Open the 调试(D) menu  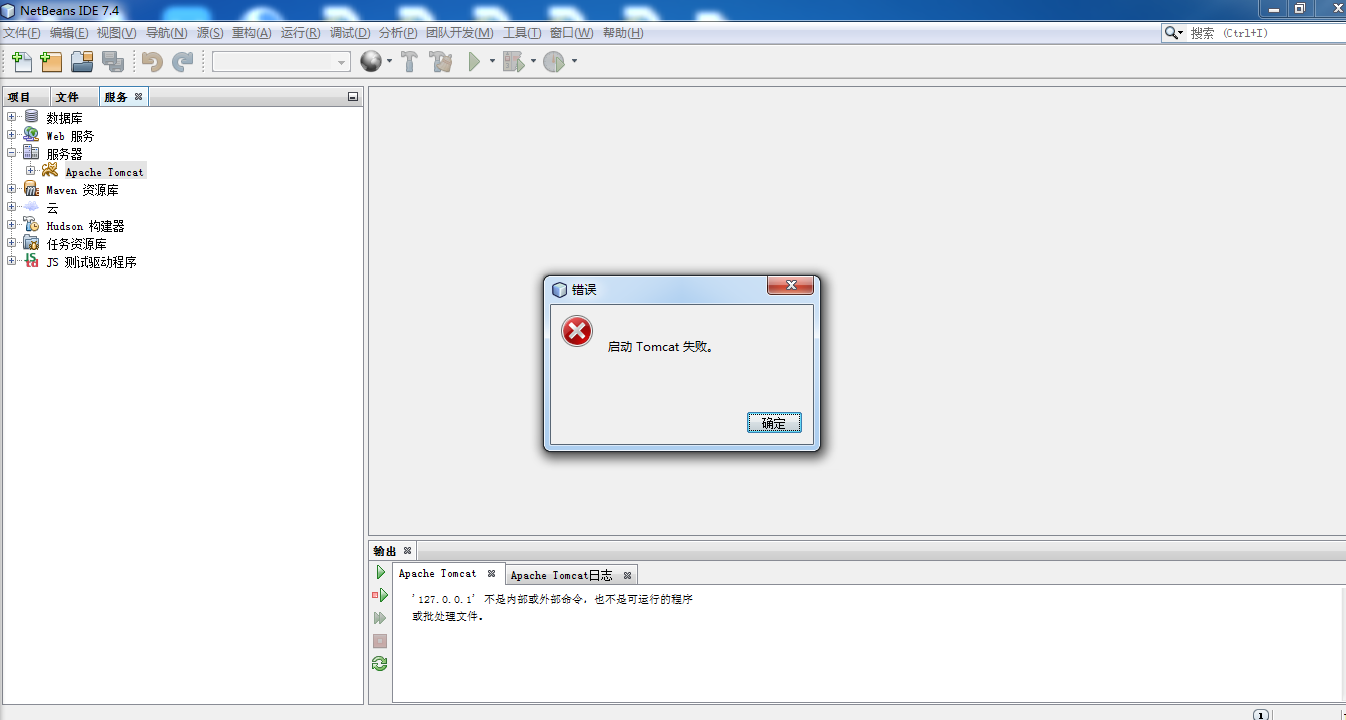(350, 33)
